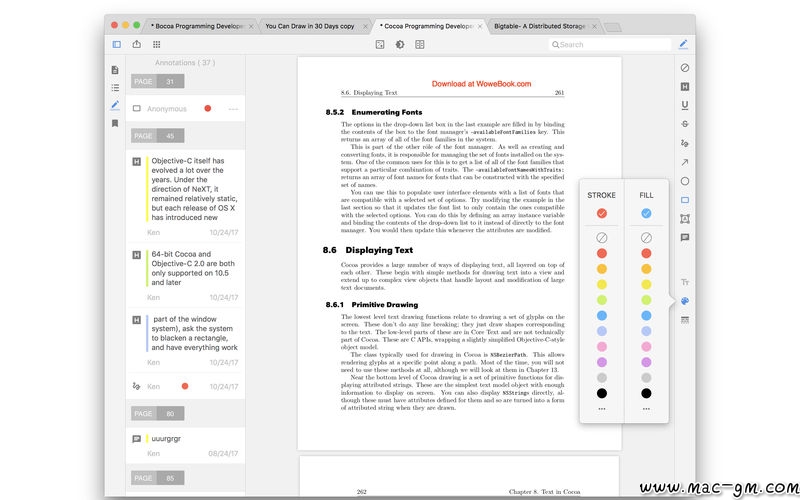Select the Underline tool
The image size is (800, 500).
click(x=685, y=105)
